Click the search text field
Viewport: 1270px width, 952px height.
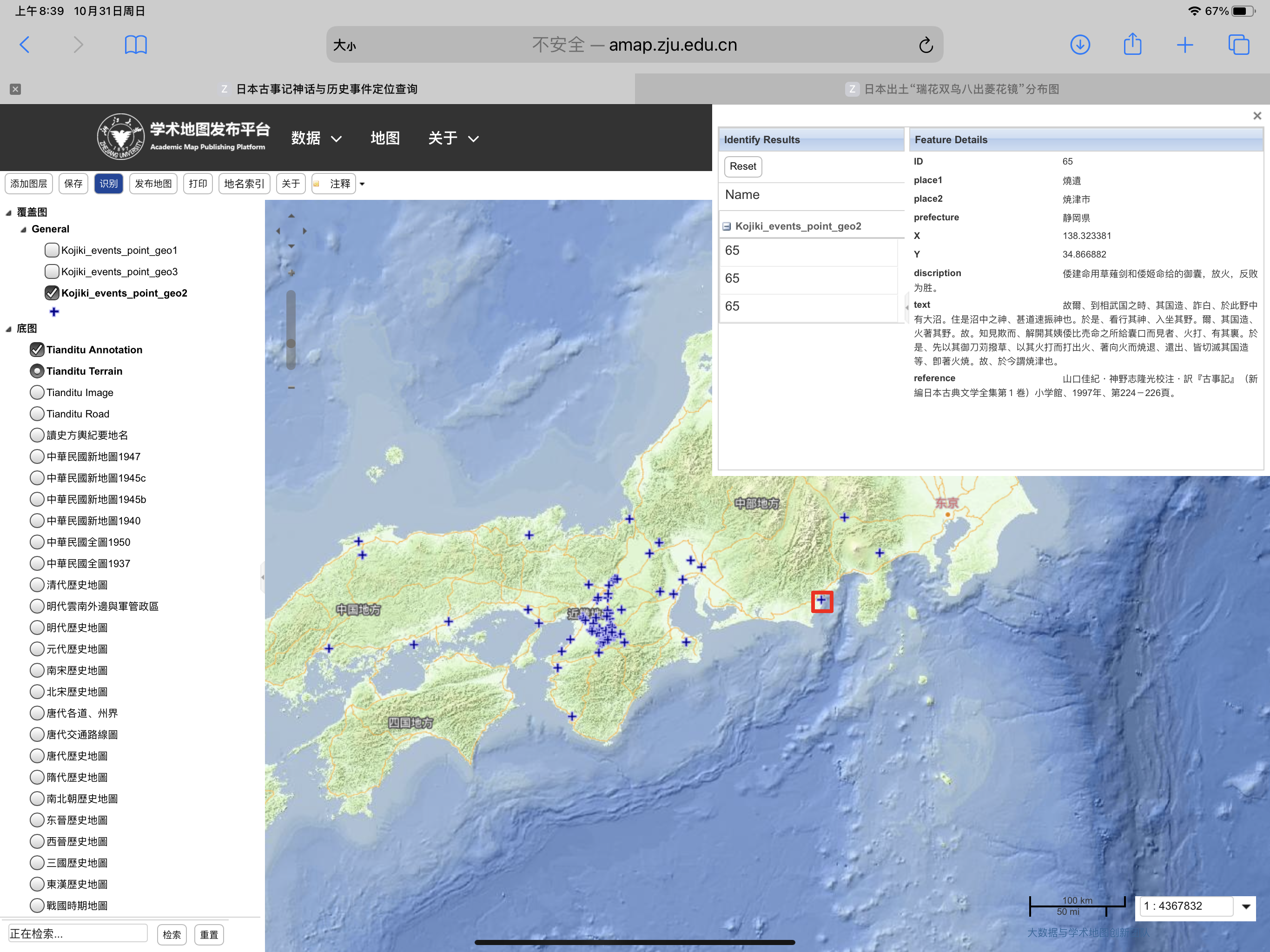pos(78,933)
